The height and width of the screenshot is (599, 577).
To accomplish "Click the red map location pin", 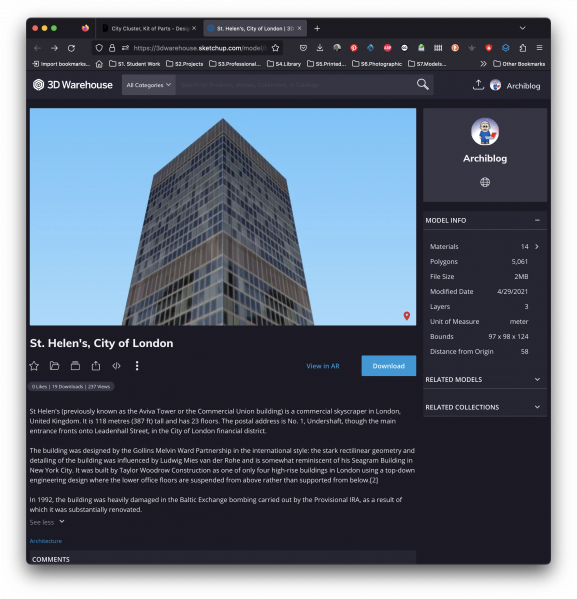I will (x=407, y=316).
